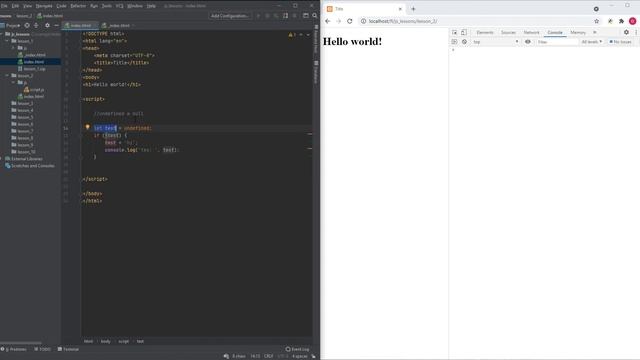
Task: Toggle the DevTools device toolbar icon
Action: point(464,32)
